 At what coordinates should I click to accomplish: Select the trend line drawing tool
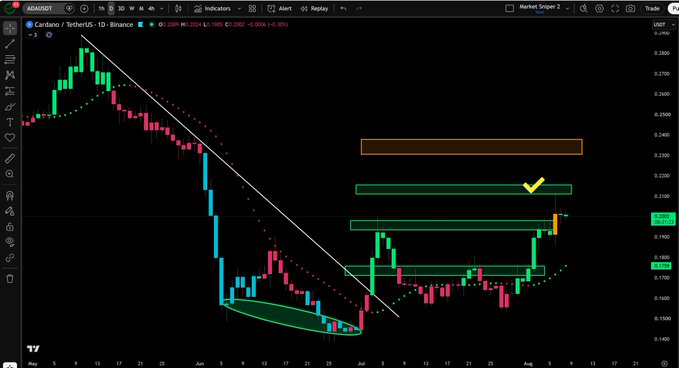click(x=10, y=43)
